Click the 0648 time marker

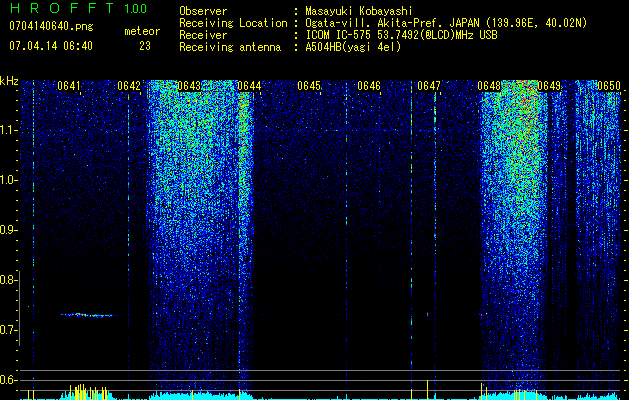pos(489,86)
